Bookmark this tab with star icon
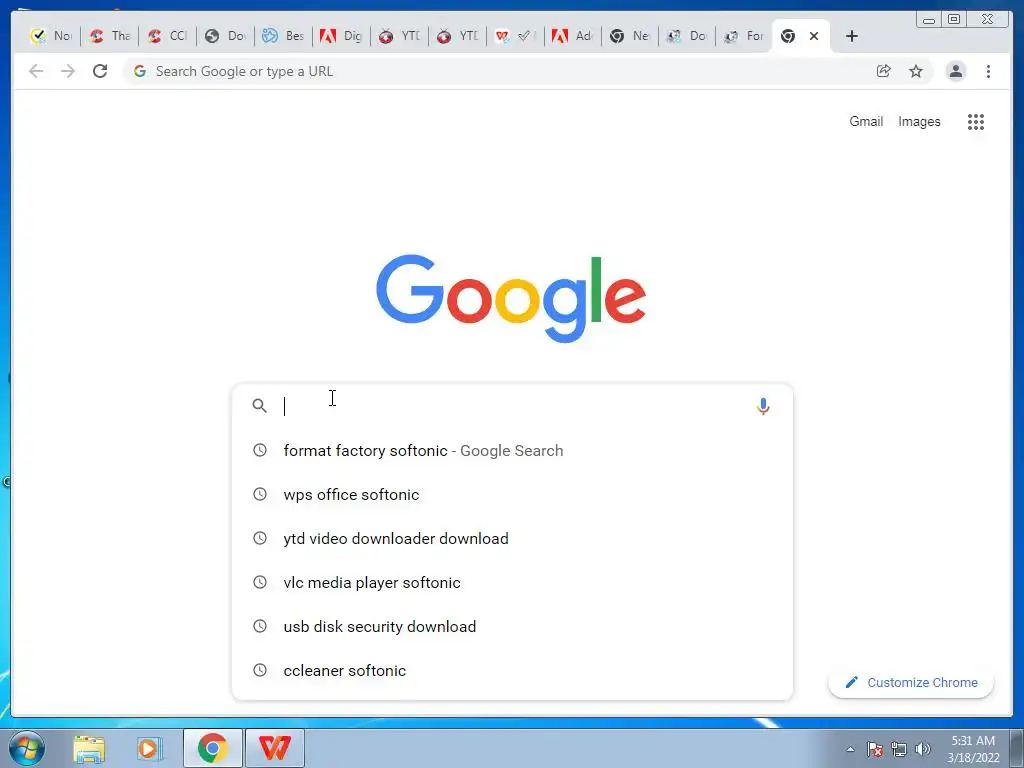 click(x=916, y=71)
